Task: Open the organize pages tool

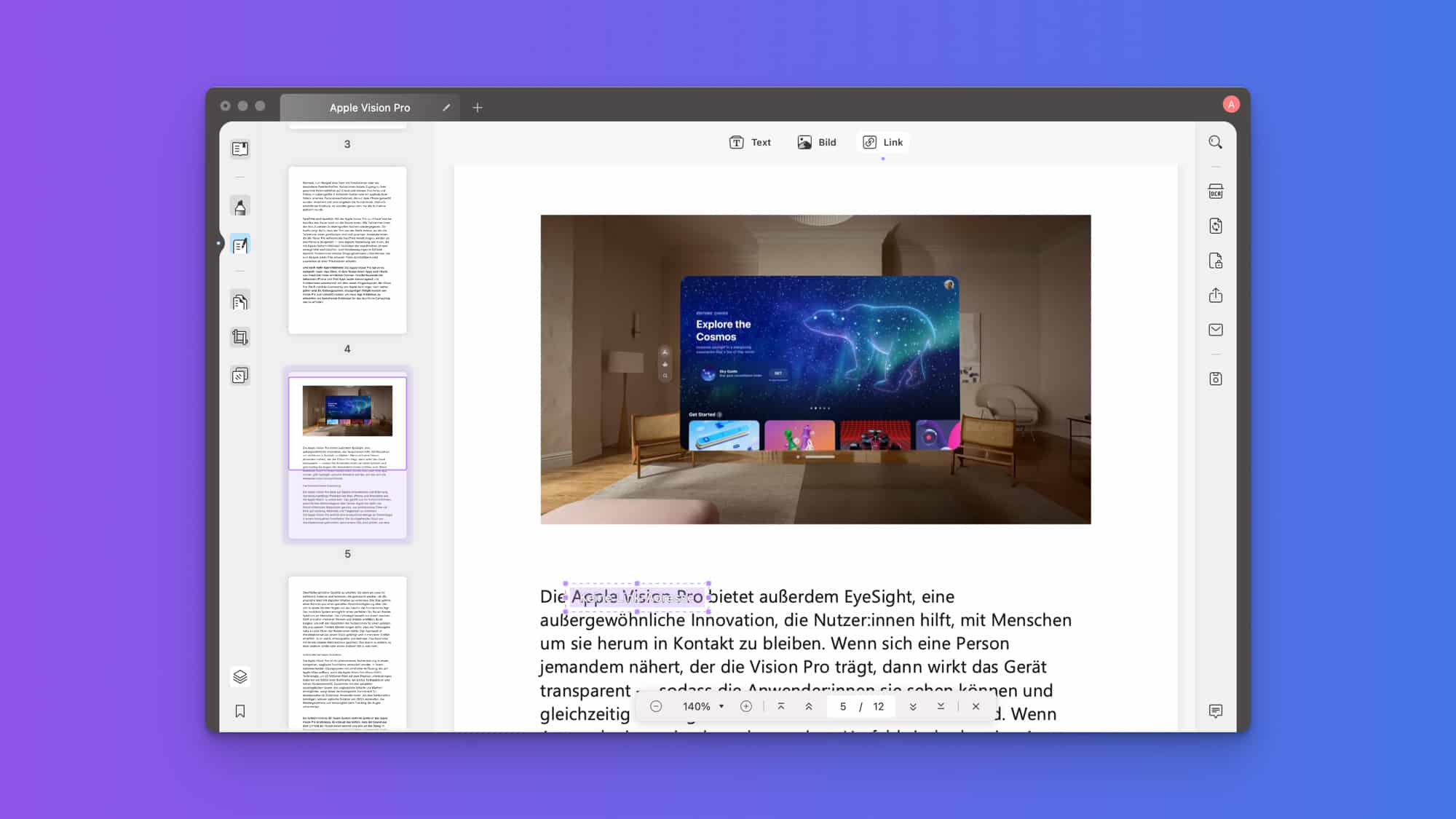Action: 240,301
